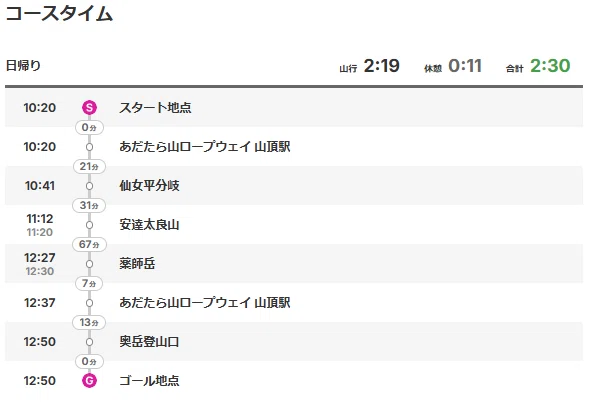
Task: Open the 薬師岳 waypoint name
Action: pyautogui.click(x=137, y=264)
